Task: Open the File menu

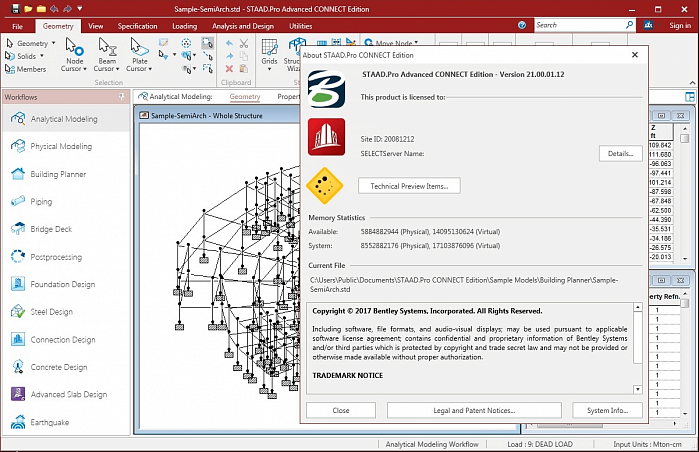Action: pyautogui.click(x=17, y=26)
